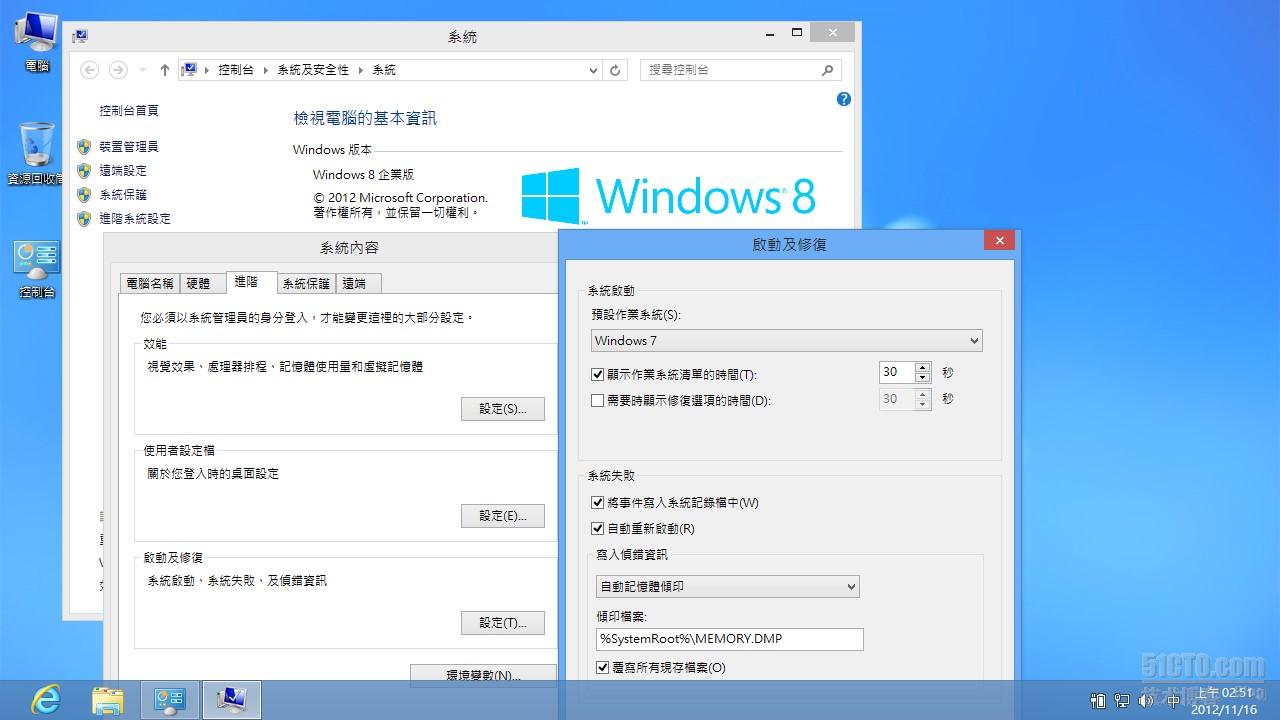The height and width of the screenshot is (720, 1280).
Task: Open the address bar history dropdown arrow
Action: pos(593,70)
